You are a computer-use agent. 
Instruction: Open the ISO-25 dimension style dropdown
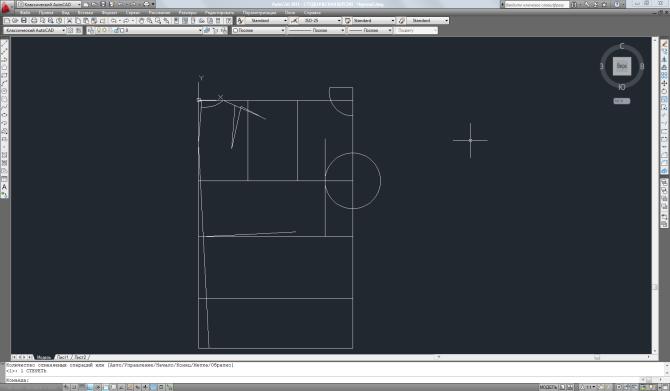[x=320, y=21]
